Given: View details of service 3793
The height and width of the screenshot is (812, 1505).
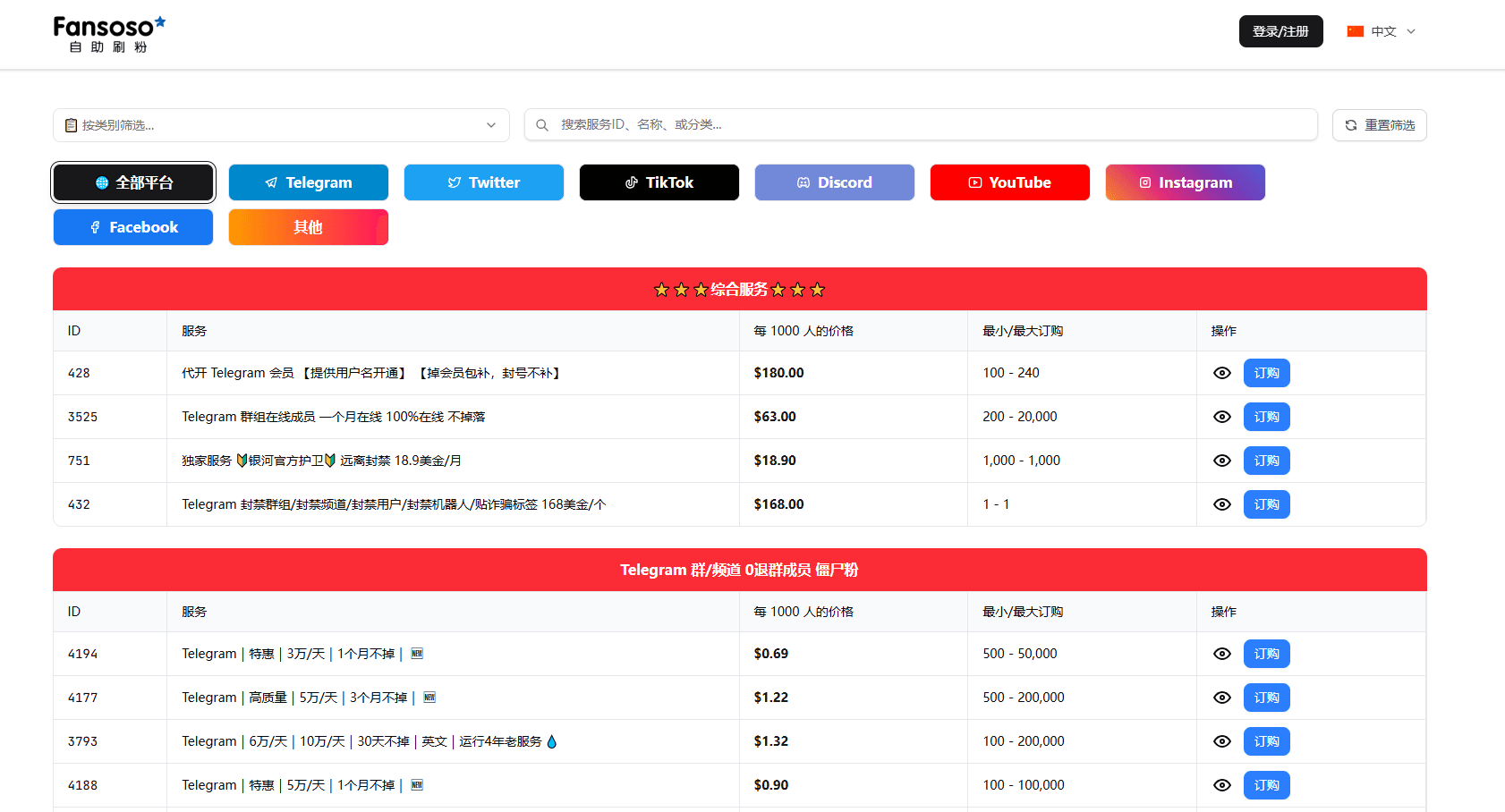Looking at the screenshot, I should pyautogui.click(x=1222, y=741).
